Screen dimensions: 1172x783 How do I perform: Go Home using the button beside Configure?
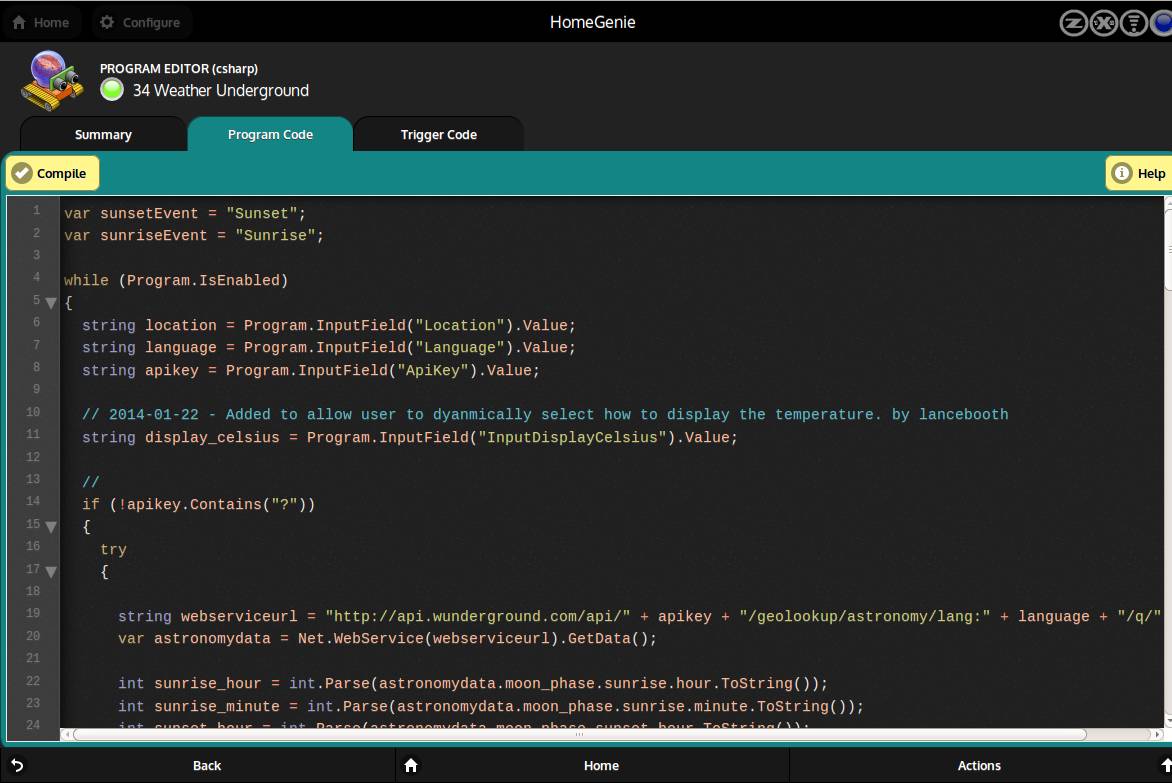click(41, 22)
